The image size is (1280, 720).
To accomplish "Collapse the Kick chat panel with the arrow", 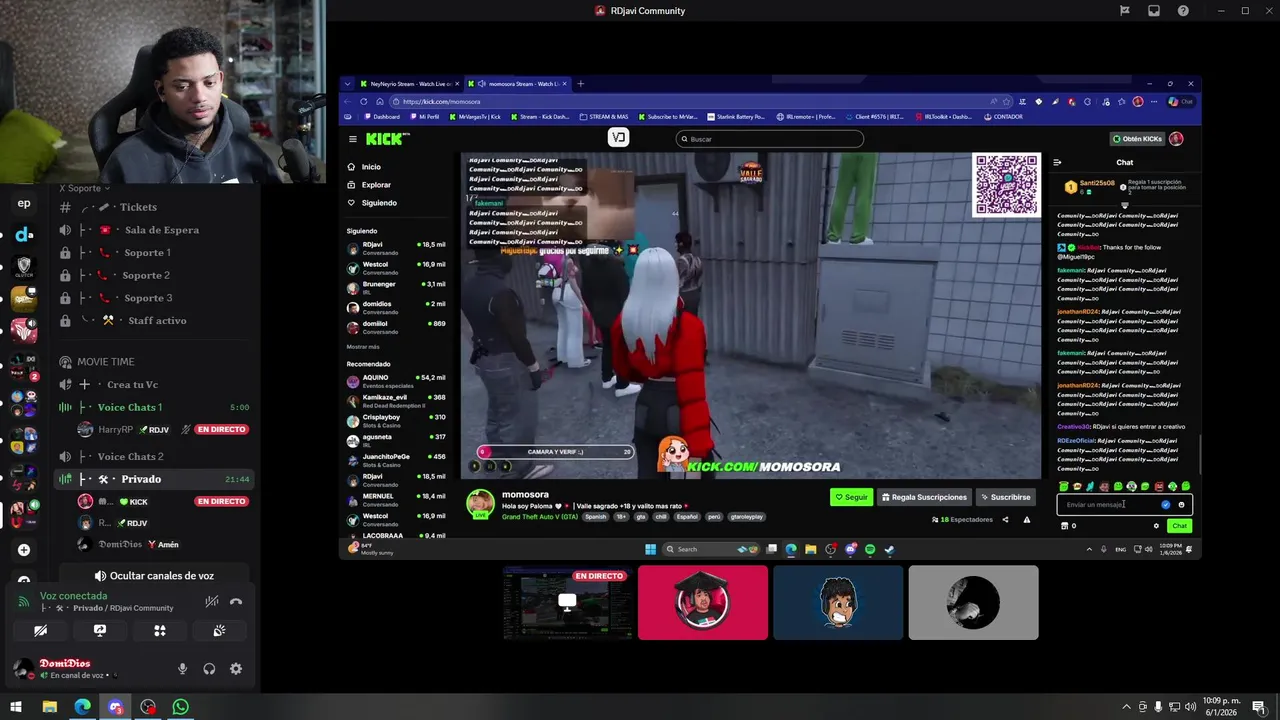I will pyautogui.click(x=1057, y=162).
